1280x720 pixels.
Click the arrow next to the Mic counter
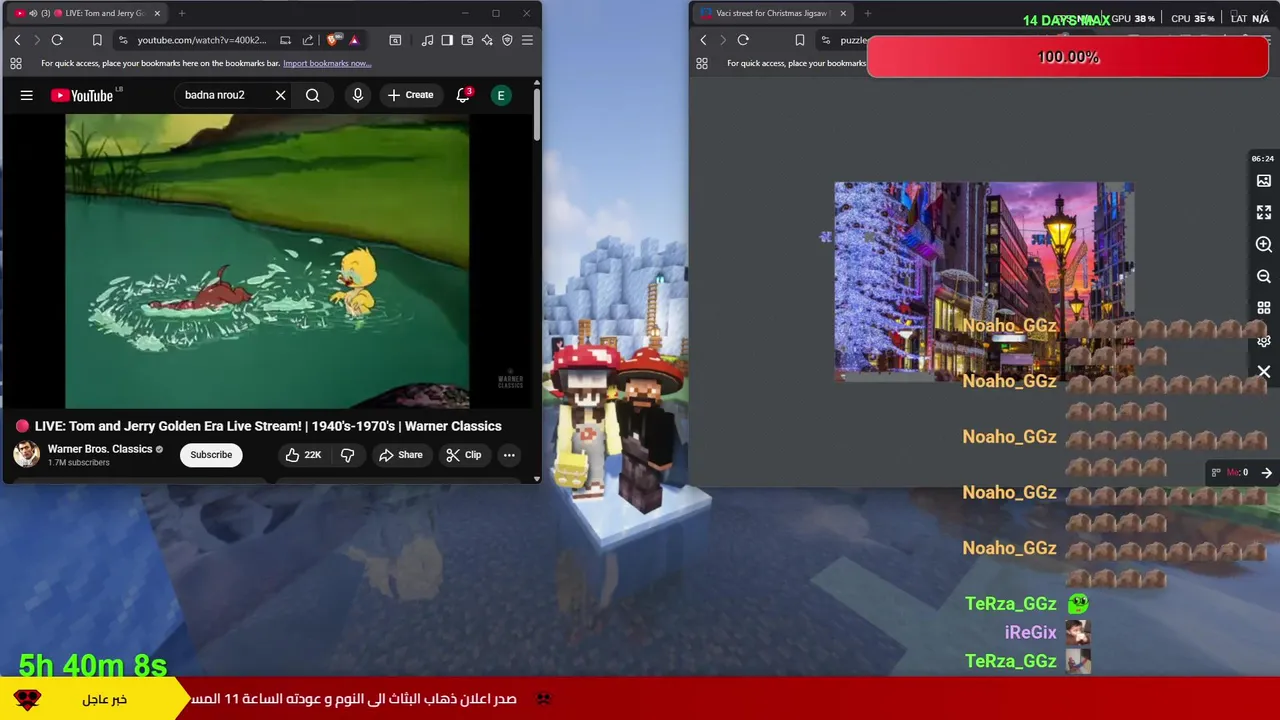click(1266, 473)
